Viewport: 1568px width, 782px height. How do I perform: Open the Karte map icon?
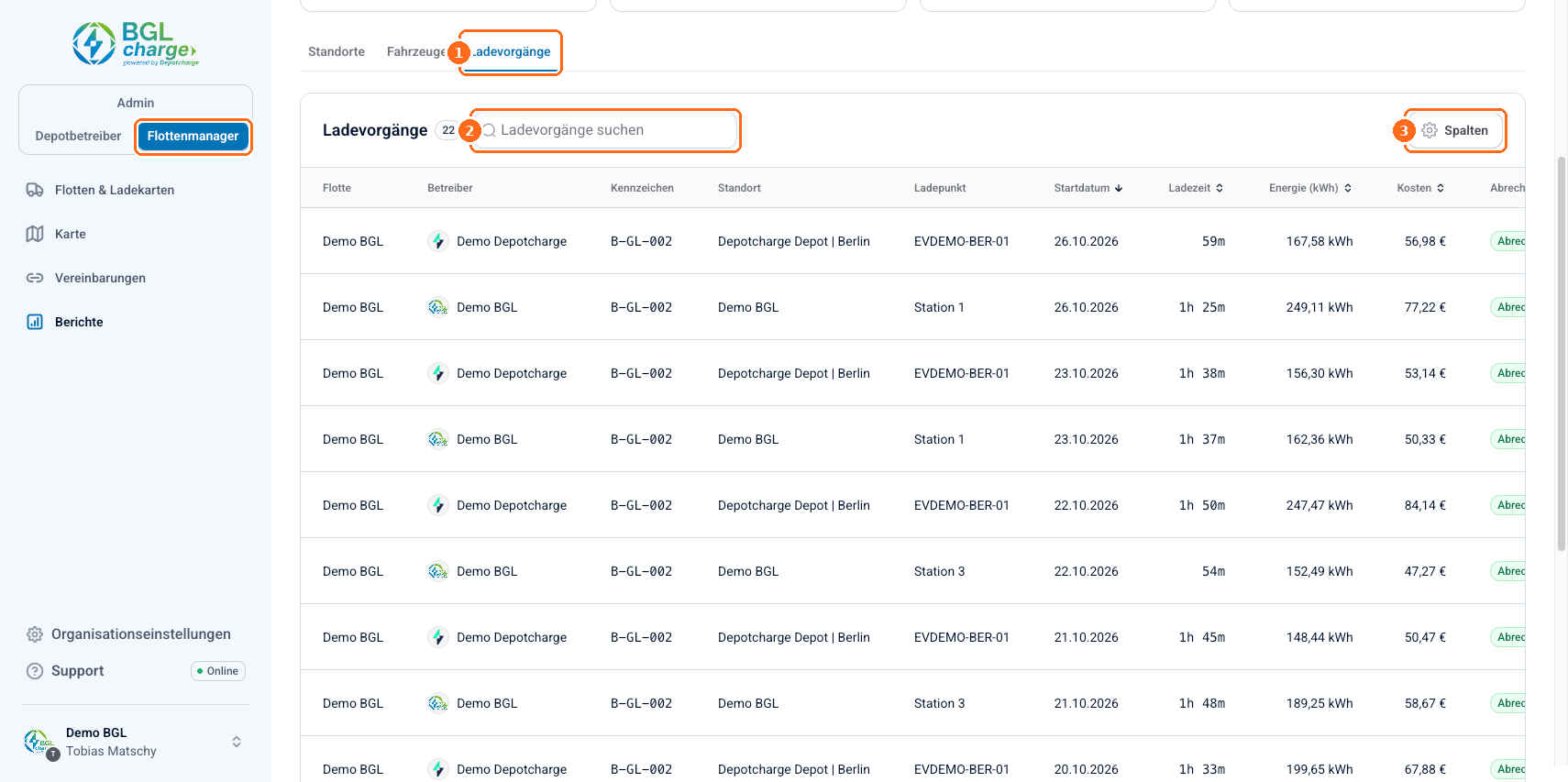tap(35, 234)
